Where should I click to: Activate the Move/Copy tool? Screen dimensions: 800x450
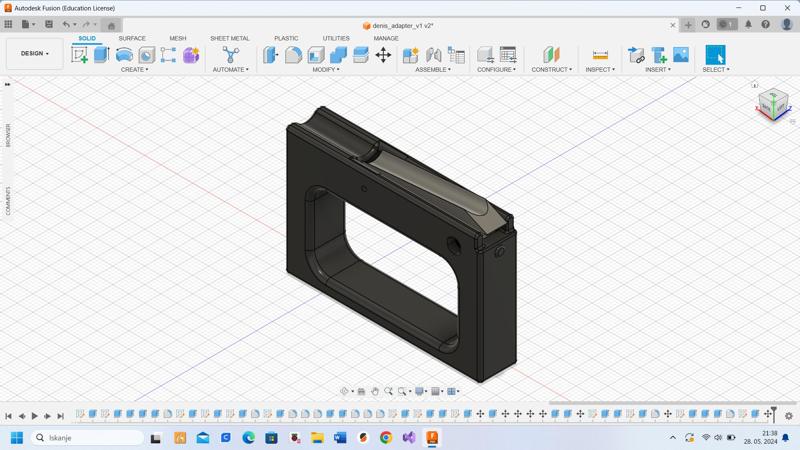coord(383,55)
